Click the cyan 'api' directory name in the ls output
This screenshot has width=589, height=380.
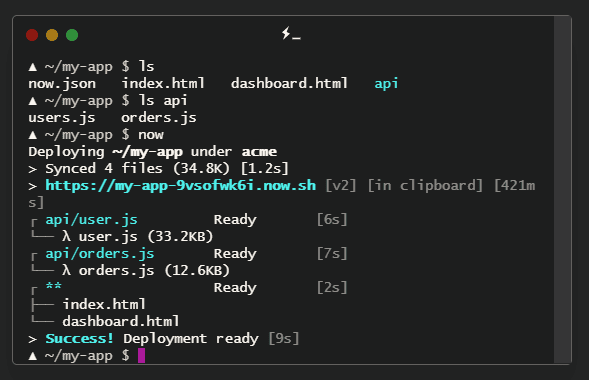click(386, 84)
